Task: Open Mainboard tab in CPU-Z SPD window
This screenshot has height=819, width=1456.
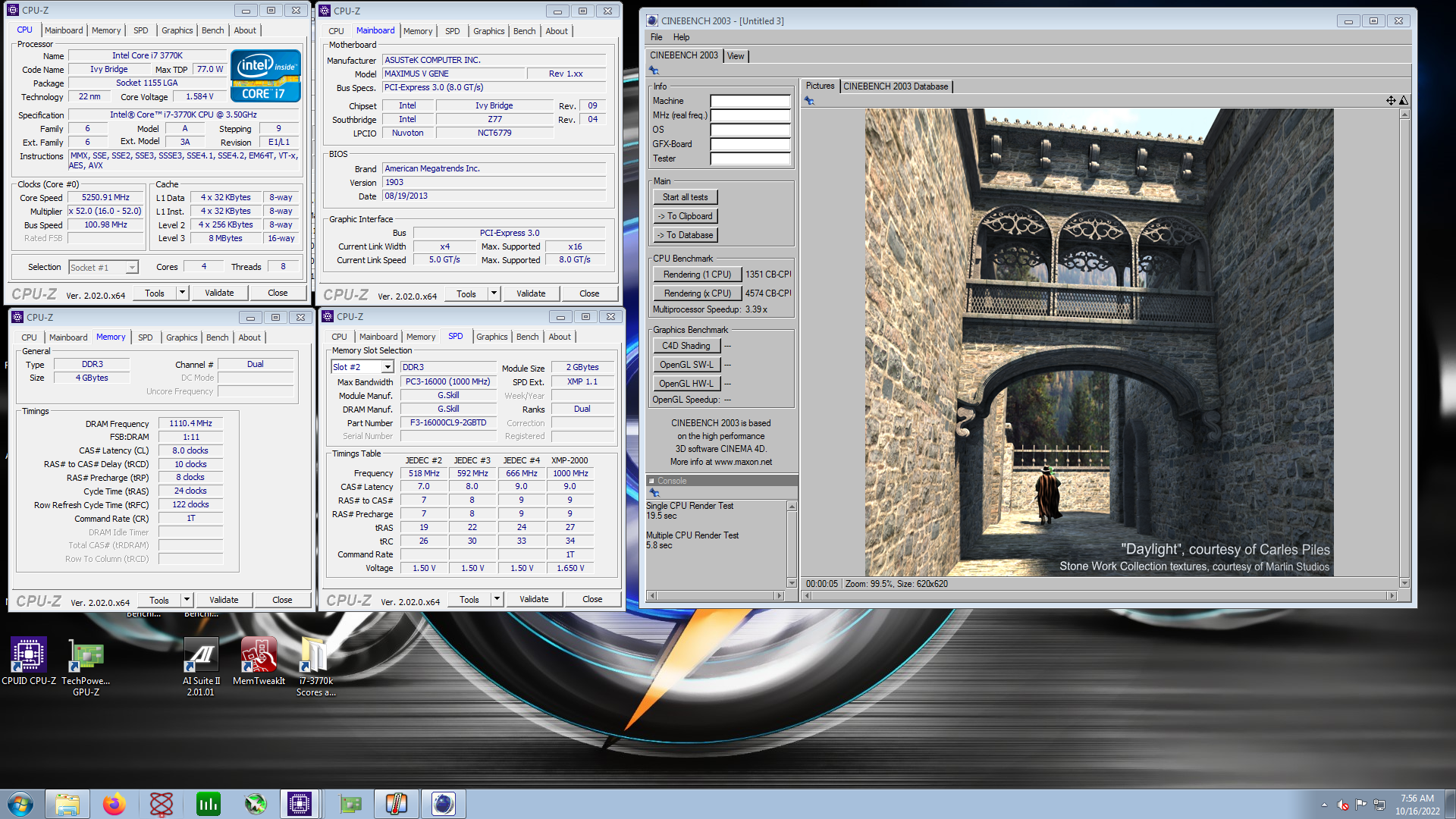Action: [378, 337]
